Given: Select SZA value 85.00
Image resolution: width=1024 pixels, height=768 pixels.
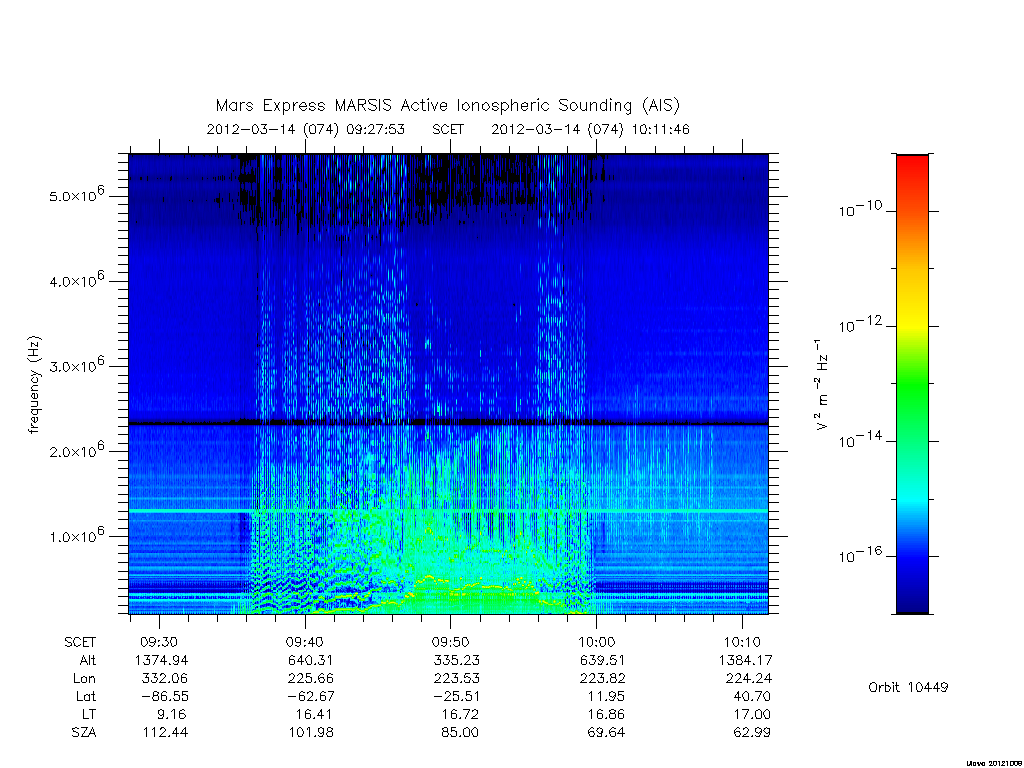Looking at the screenshot, I should (460, 733).
